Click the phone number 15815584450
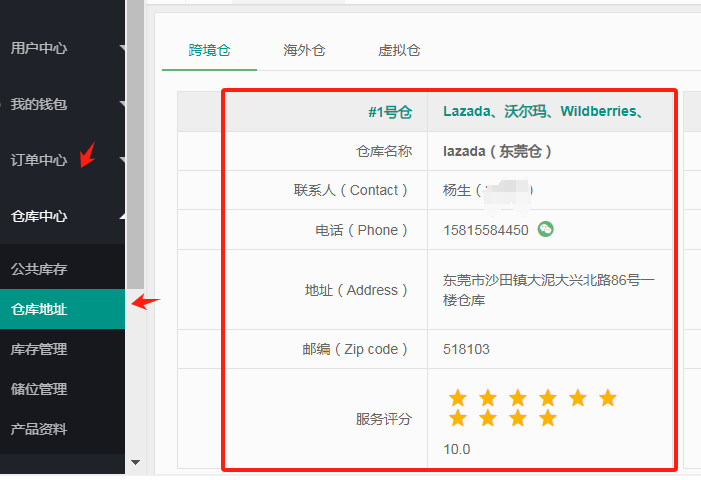Screen dimensions: 701x480 [486, 230]
